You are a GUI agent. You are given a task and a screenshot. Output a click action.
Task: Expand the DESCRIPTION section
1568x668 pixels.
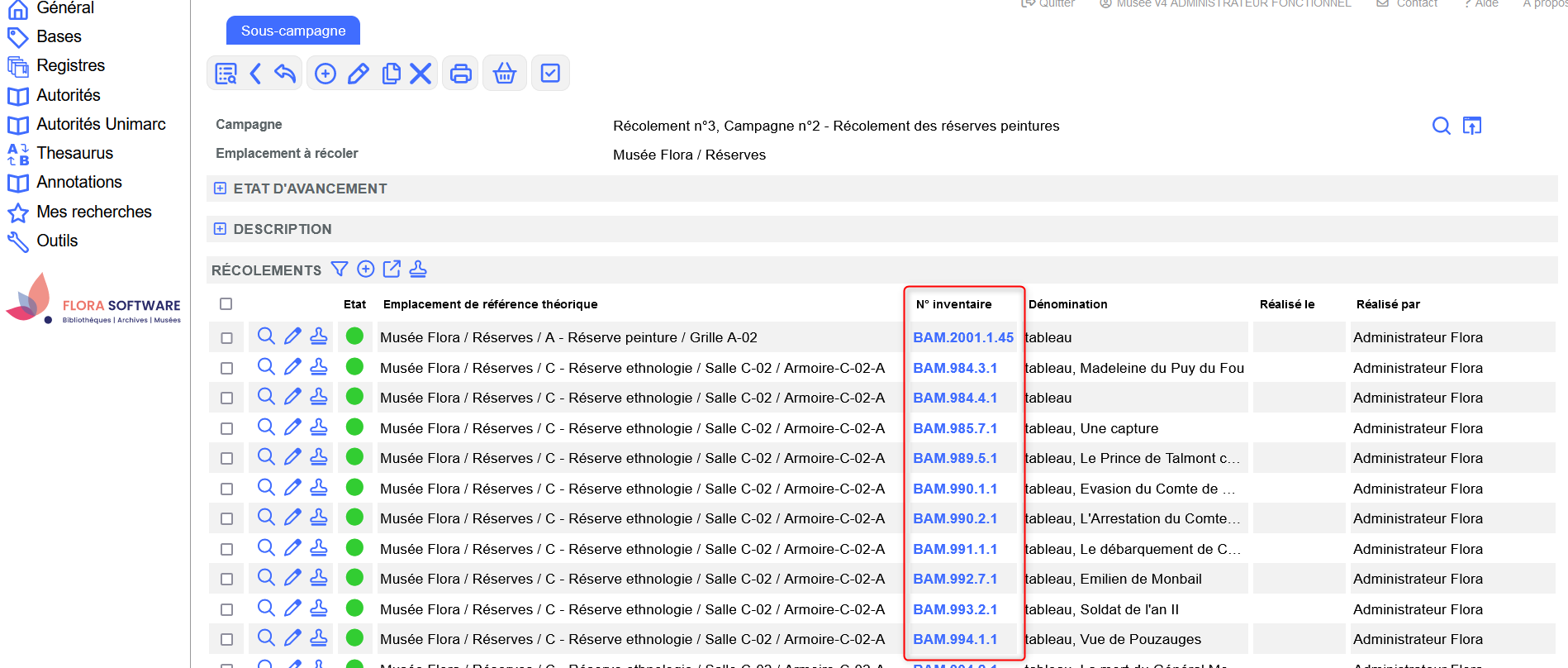point(220,229)
